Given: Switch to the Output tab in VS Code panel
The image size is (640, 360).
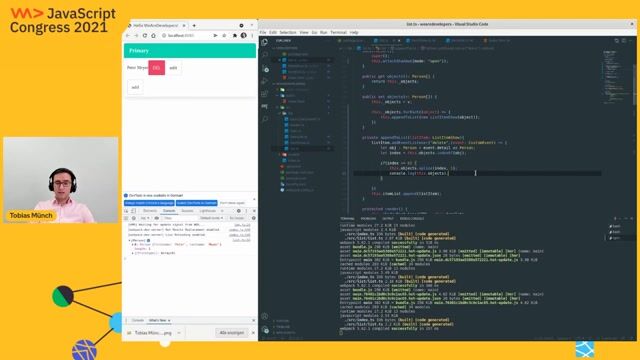Looking at the screenshot, I should point(388,219).
